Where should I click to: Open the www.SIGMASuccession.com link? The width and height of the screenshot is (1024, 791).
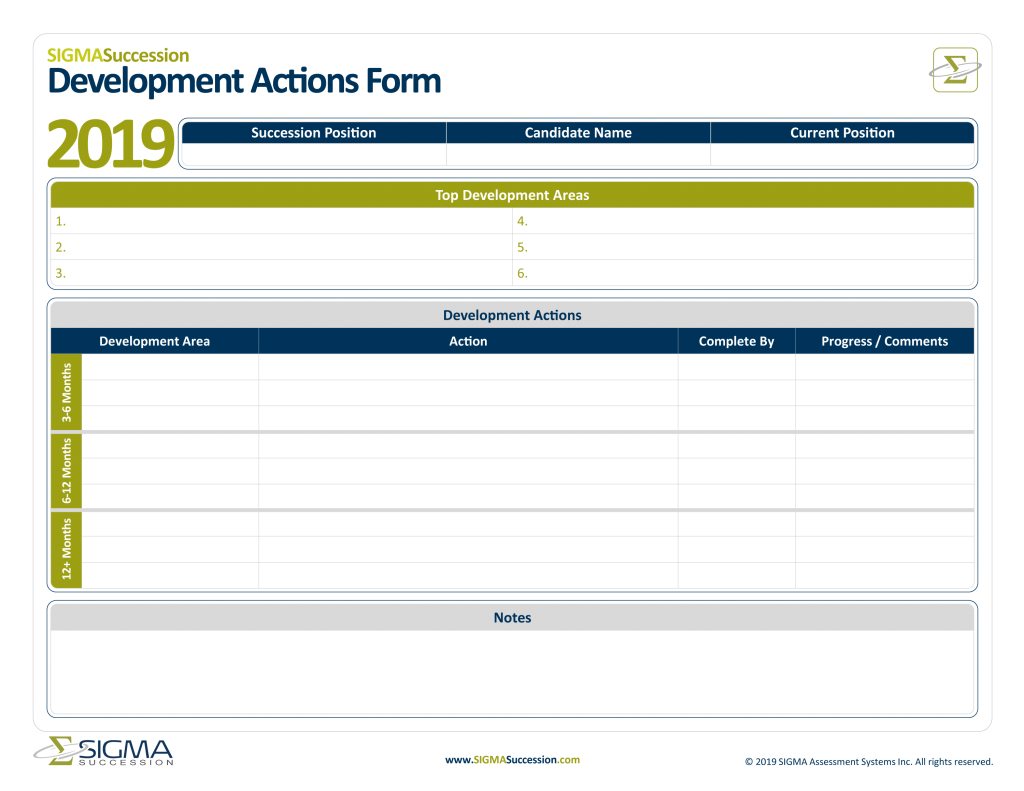click(x=512, y=760)
